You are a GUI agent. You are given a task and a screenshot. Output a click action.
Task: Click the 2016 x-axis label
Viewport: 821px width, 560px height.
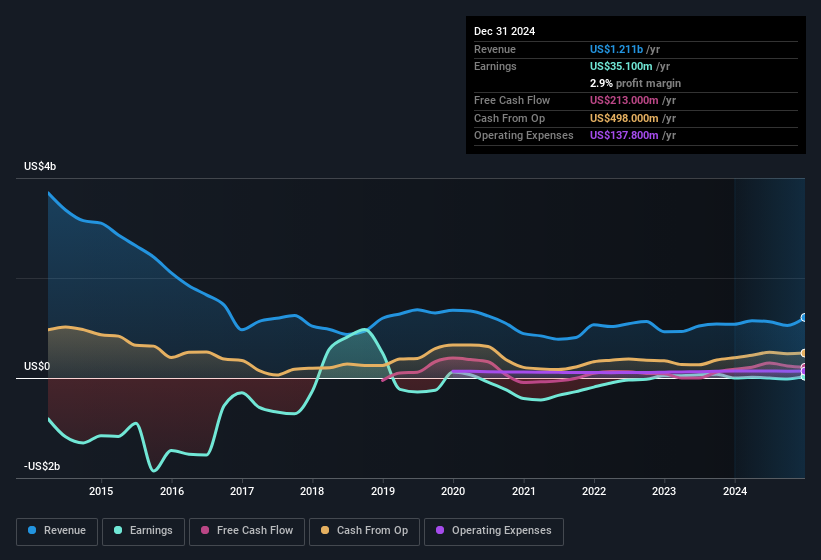point(172,491)
